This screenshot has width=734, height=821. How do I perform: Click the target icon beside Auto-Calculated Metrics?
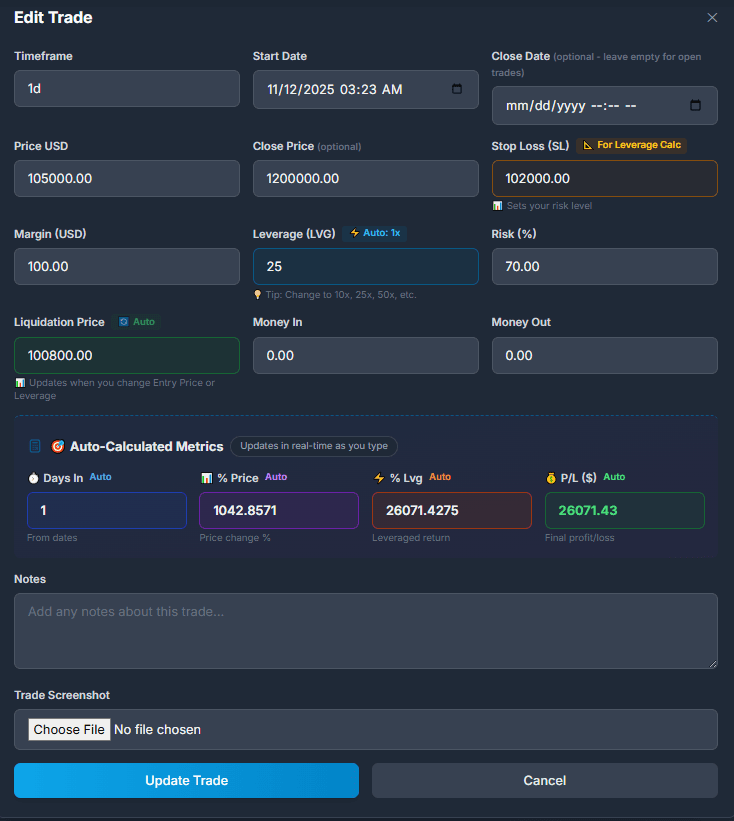pos(56,447)
